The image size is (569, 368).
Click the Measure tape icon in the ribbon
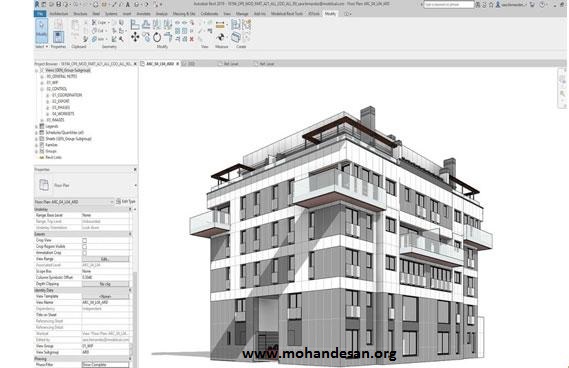coord(220,25)
